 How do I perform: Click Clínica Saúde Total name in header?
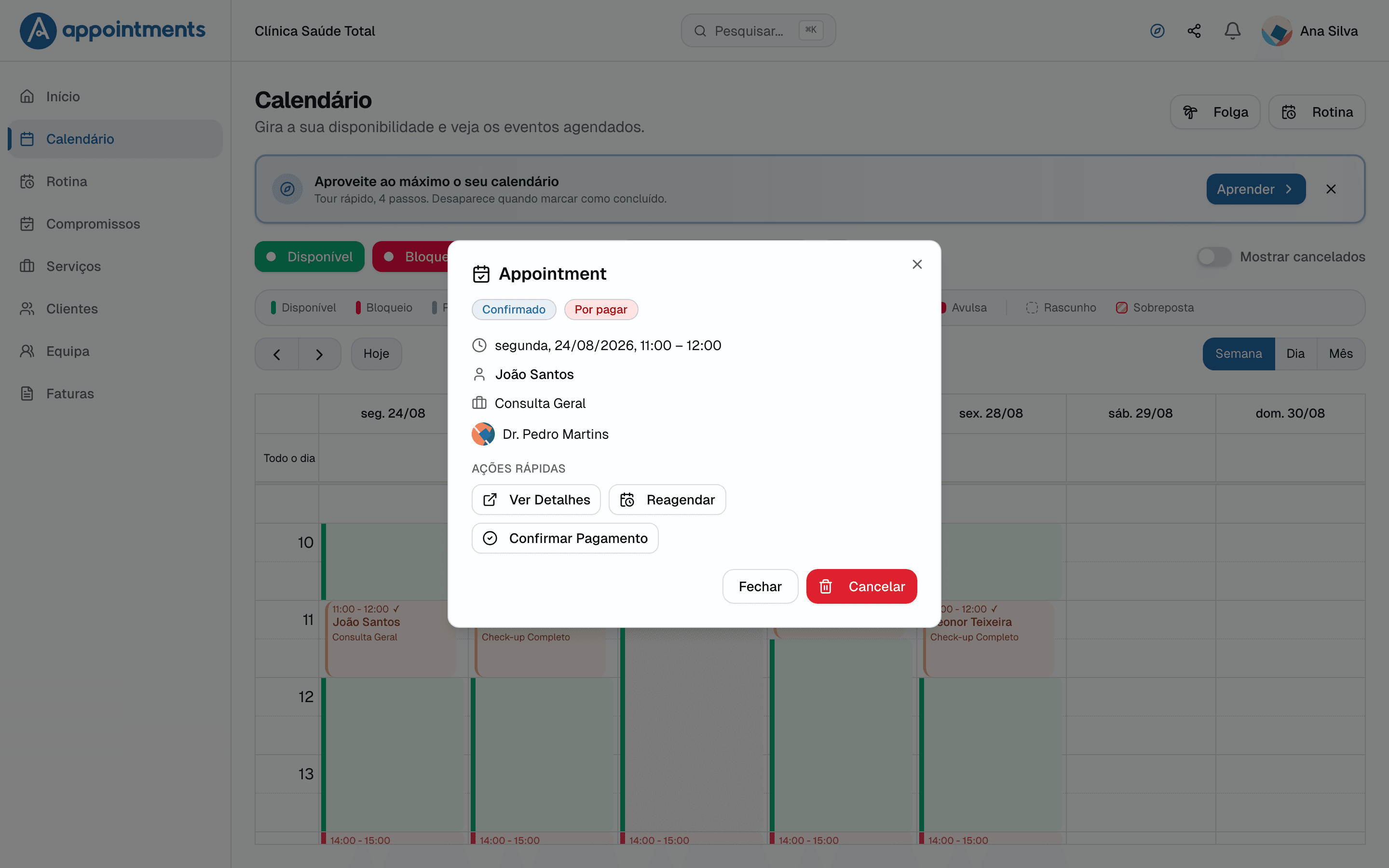point(315,31)
